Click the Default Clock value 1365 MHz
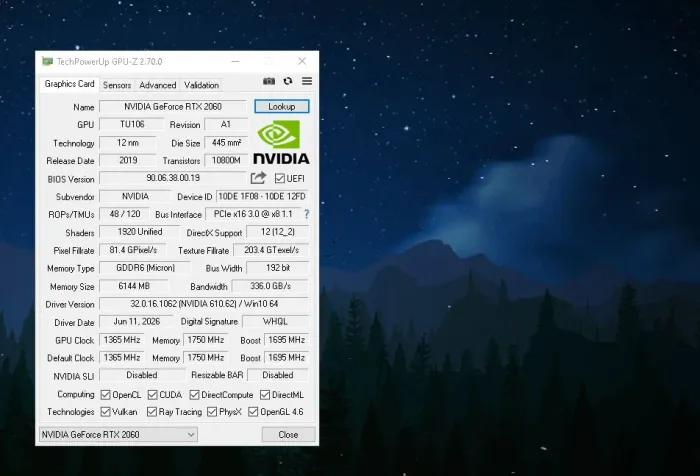This screenshot has width=700, height=476. [122, 358]
